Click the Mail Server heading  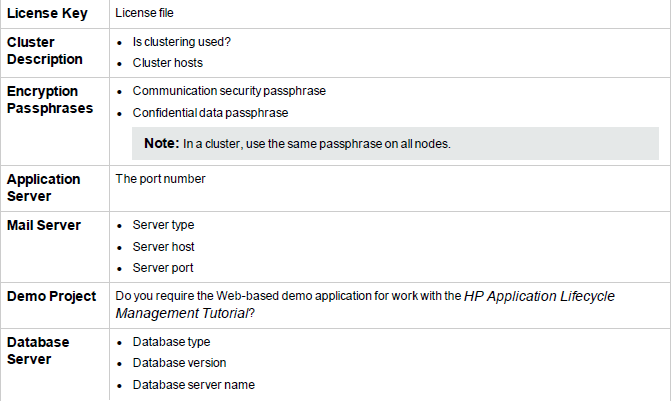[44, 225]
